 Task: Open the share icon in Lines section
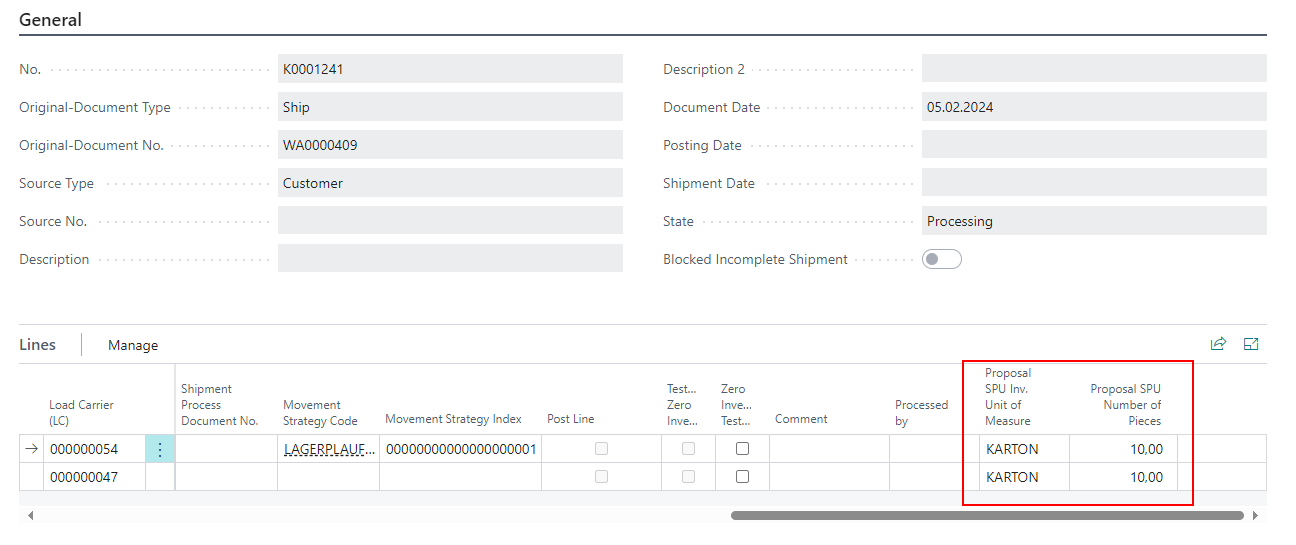(x=1218, y=344)
